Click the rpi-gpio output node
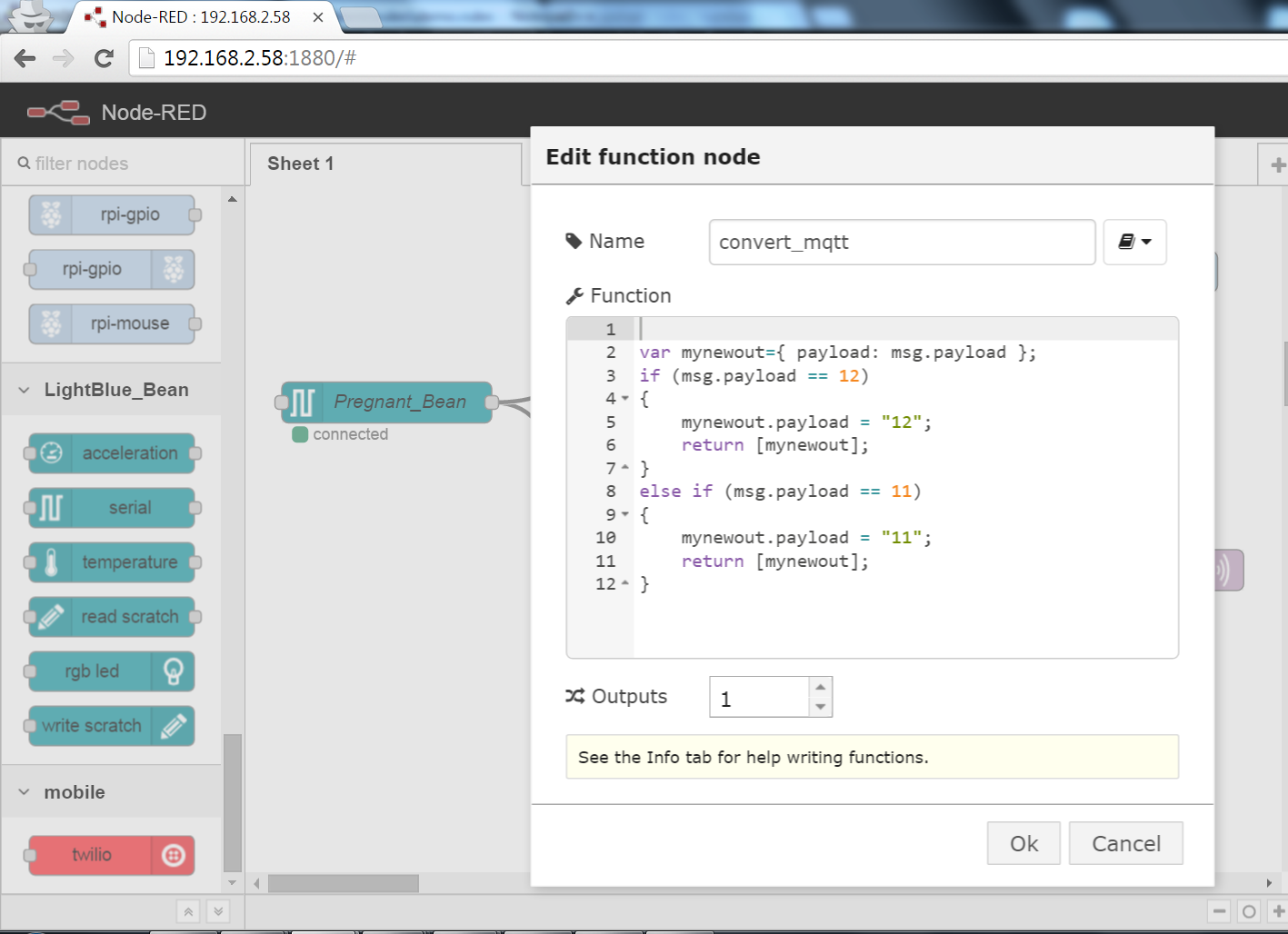Image resolution: width=1288 pixels, height=934 pixels. (111, 269)
